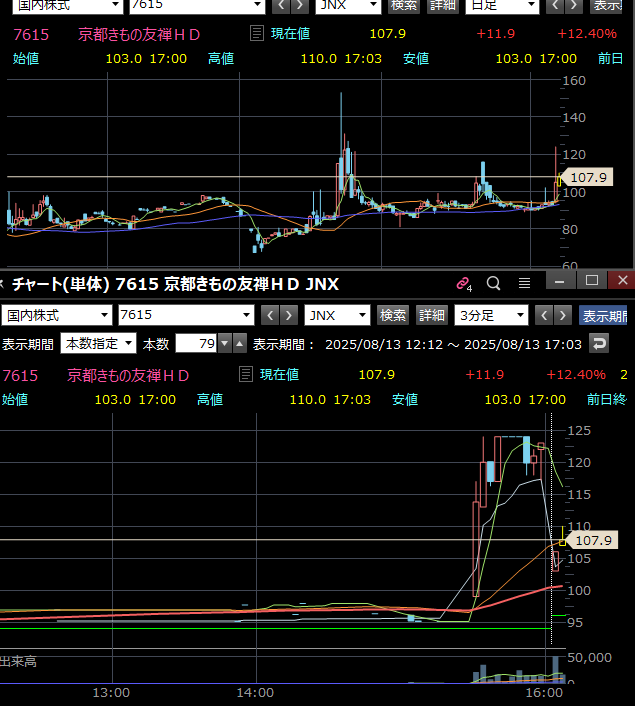Open the news document icon in upper chart
The image size is (635, 706).
256,33
